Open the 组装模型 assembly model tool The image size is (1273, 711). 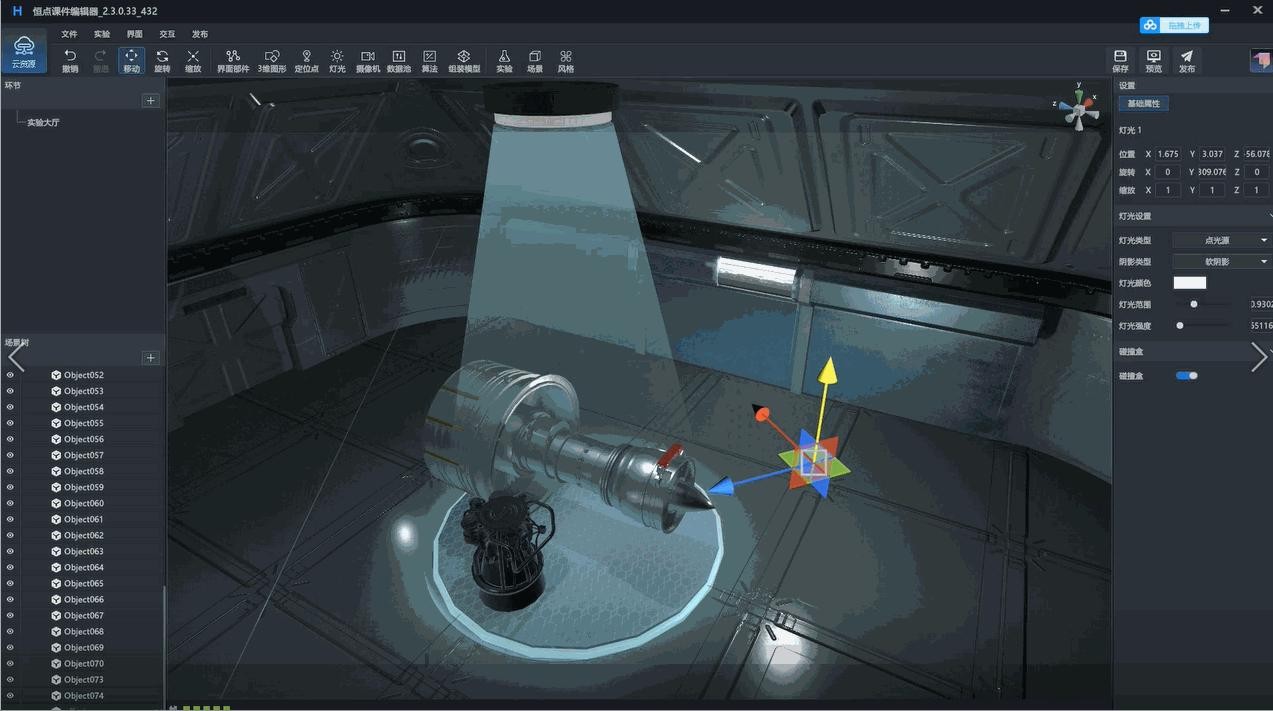(x=463, y=60)
